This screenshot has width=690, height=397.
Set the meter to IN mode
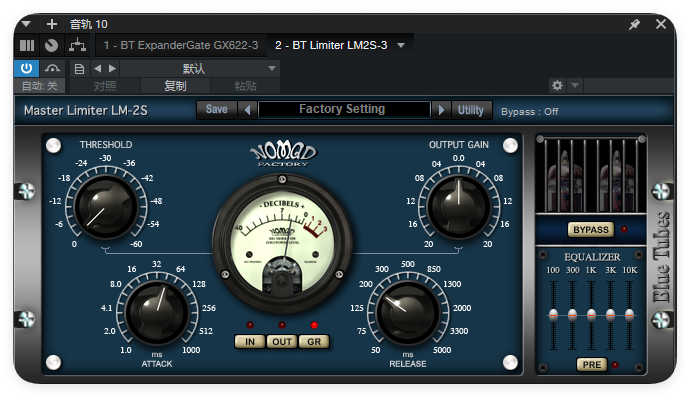pos(250,342)
